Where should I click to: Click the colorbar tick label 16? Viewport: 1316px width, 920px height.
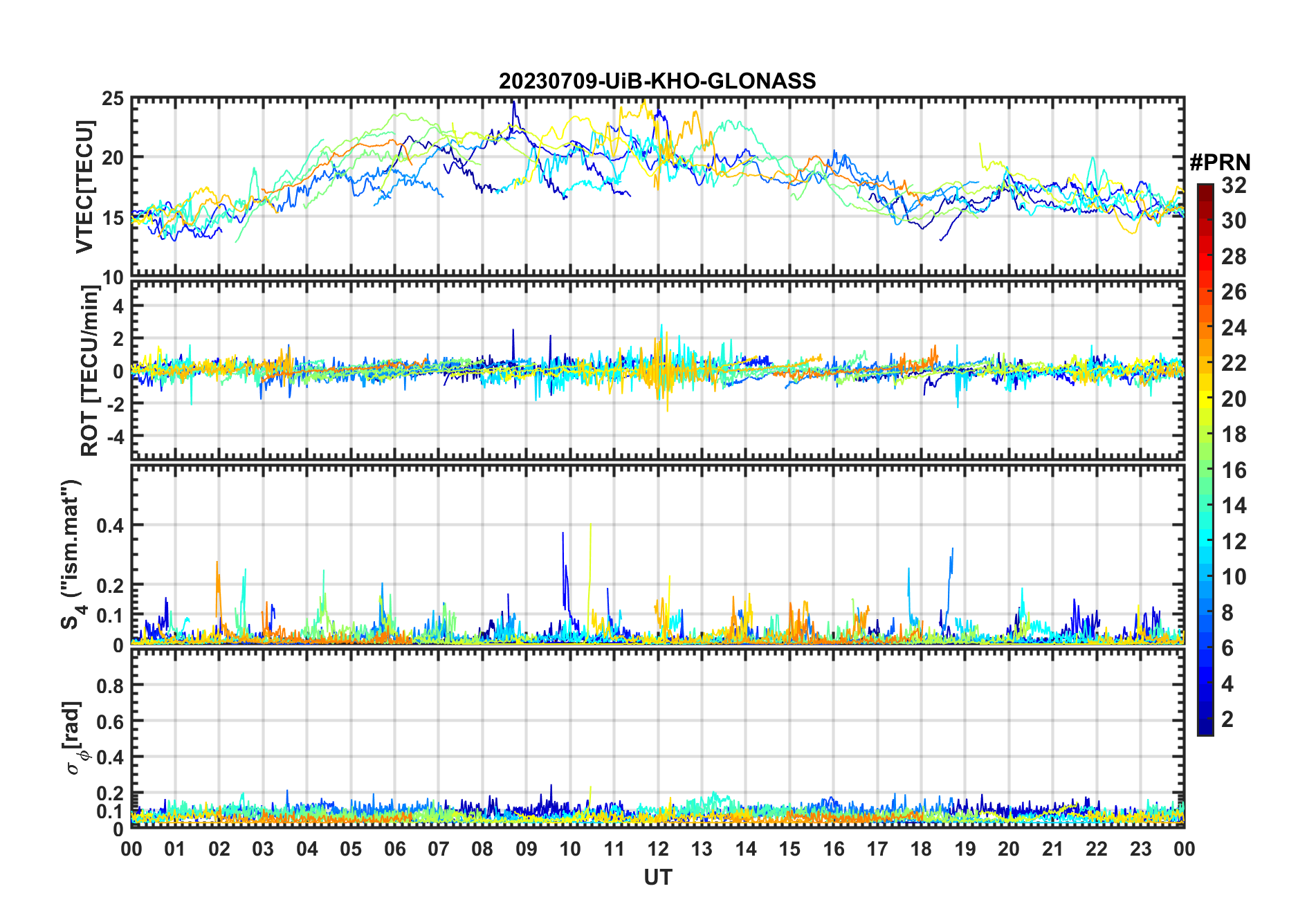[x=1234, y=470]
